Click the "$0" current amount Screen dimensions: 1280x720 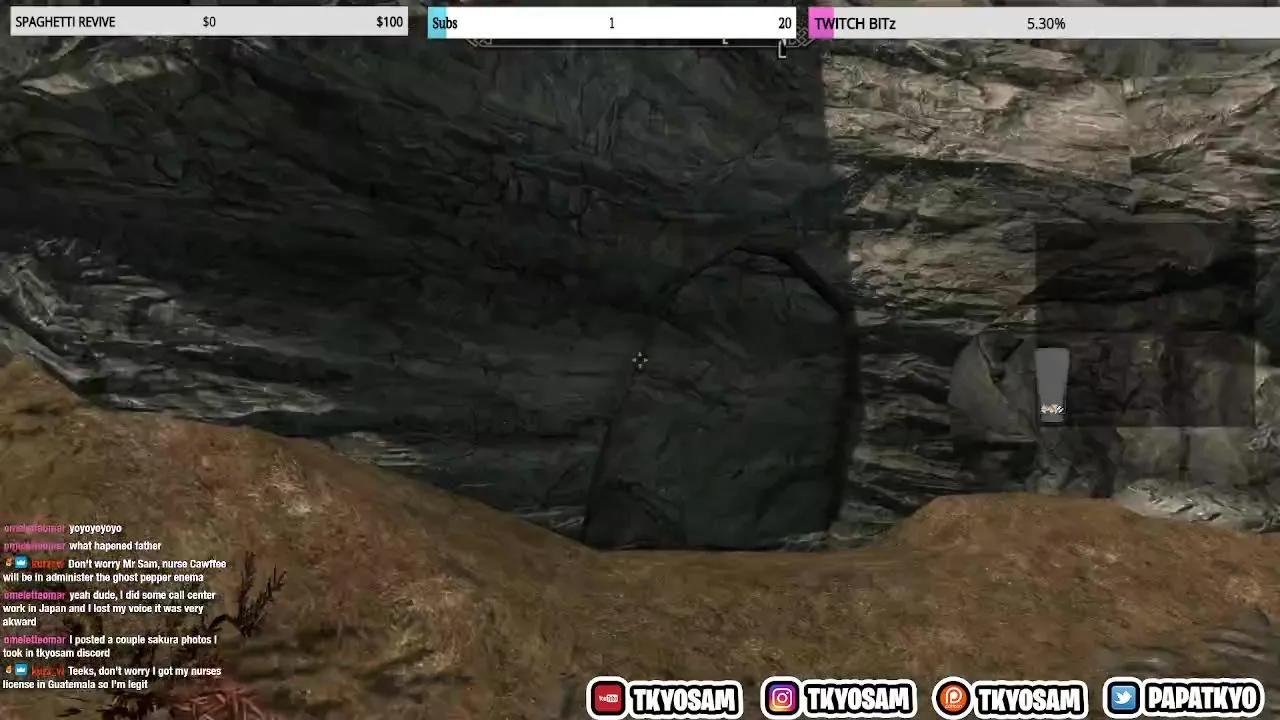pyautogui.click(x=209, y=22)
